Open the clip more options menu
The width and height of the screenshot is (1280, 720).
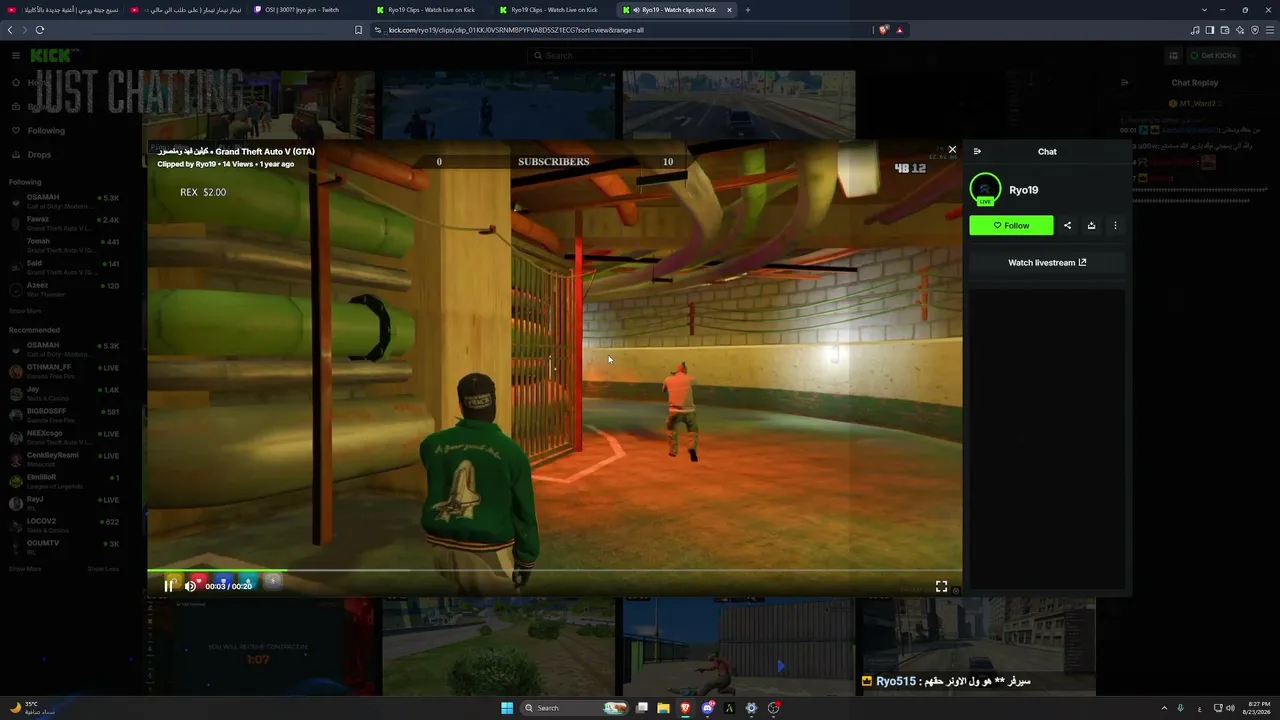1115,226
